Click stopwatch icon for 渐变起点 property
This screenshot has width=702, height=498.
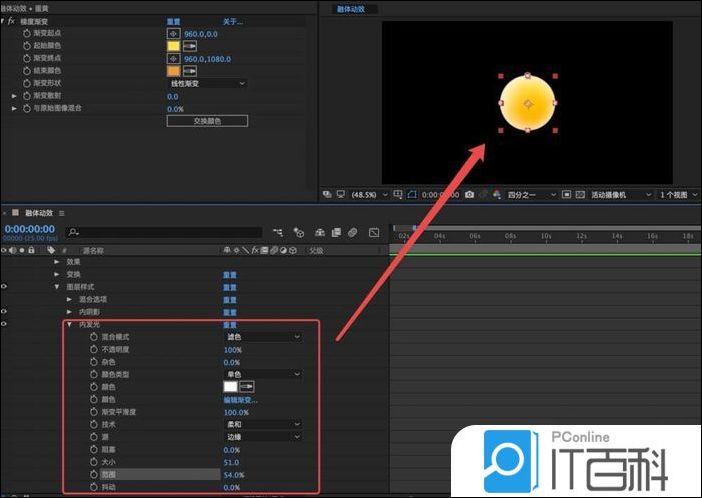(27, 33)
